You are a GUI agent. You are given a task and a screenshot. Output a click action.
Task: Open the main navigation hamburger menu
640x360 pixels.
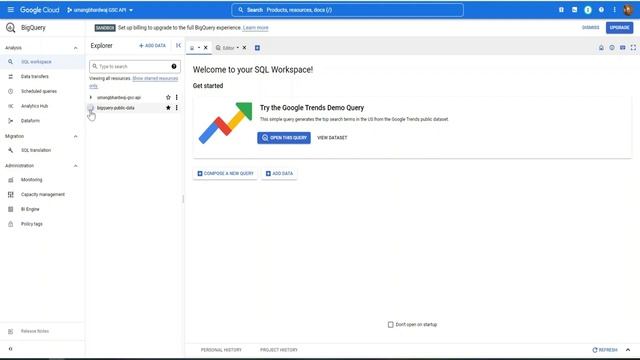click(x=11, y=10)
